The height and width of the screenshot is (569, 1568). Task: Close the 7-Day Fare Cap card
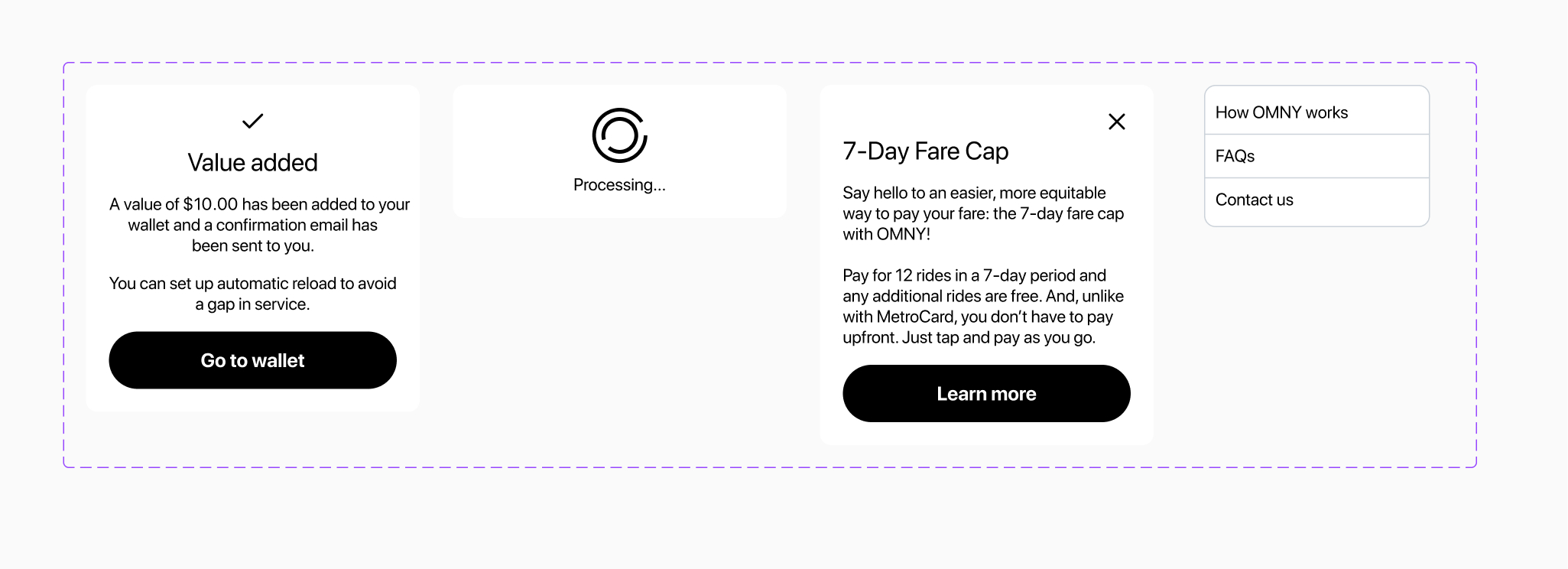click(x=1116, y=122)
